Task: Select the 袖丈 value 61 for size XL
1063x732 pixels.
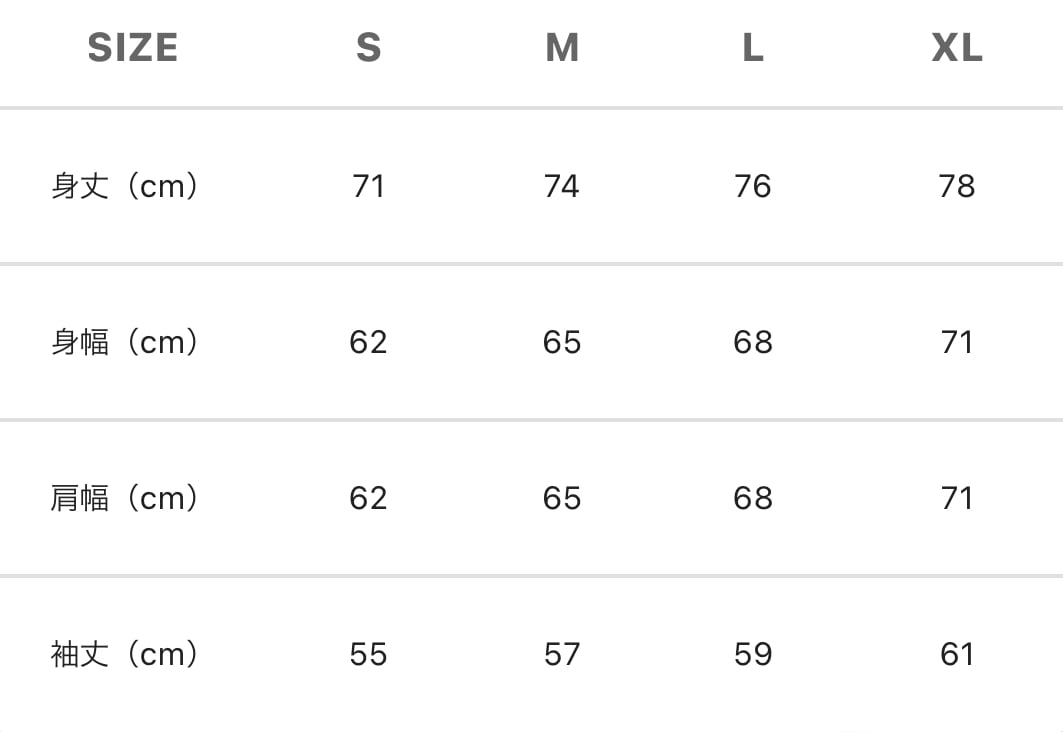Action: (x=957, y=654)
